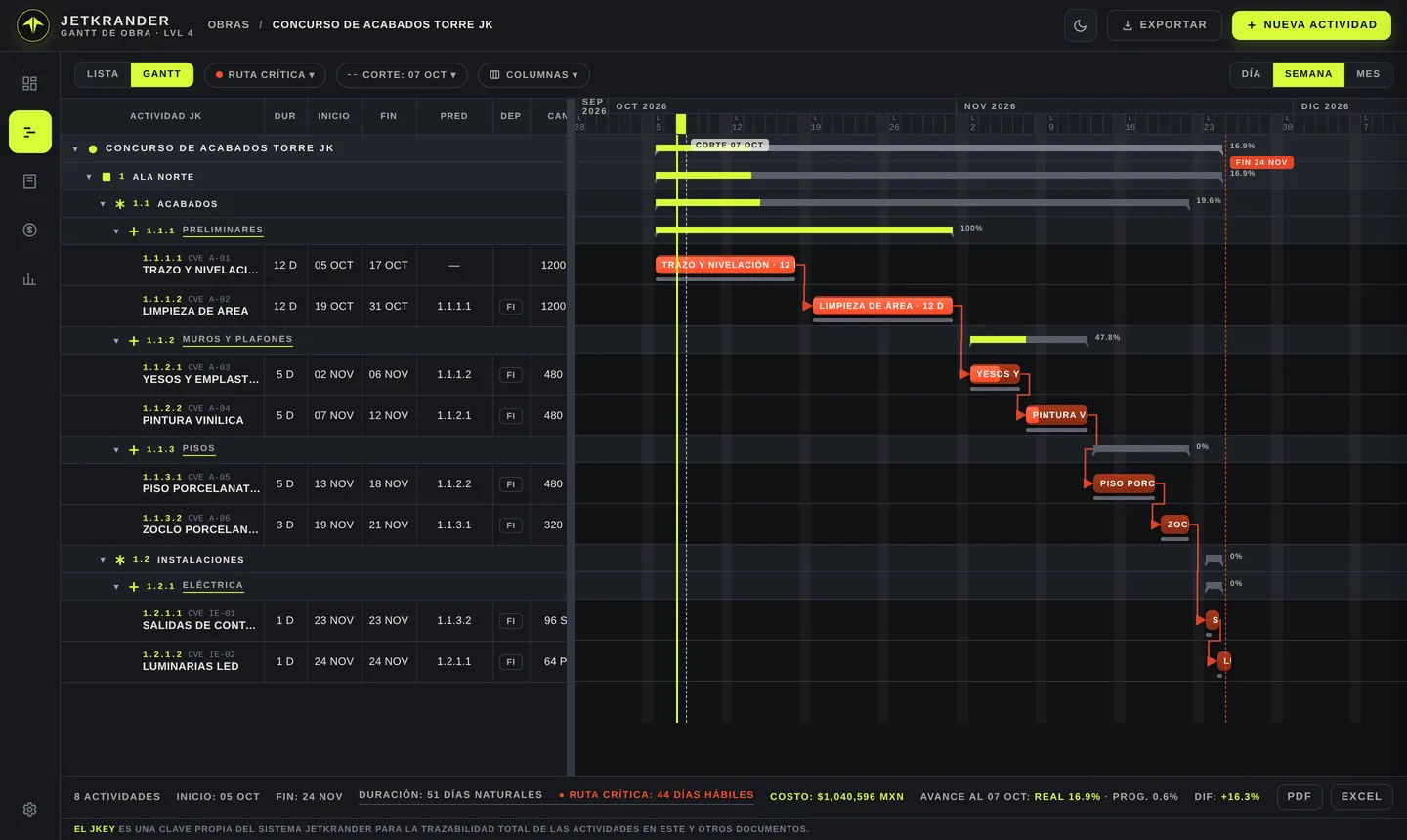Click the Exportar button
This screenshot has width=1407, height=840.
[1164, 25]
